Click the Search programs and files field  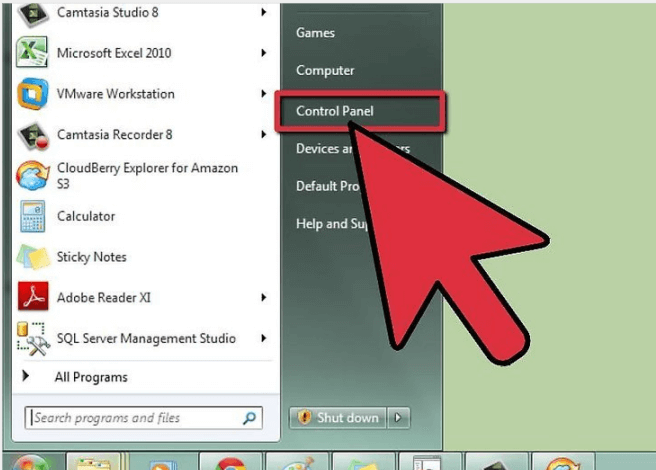pos(144,418)
